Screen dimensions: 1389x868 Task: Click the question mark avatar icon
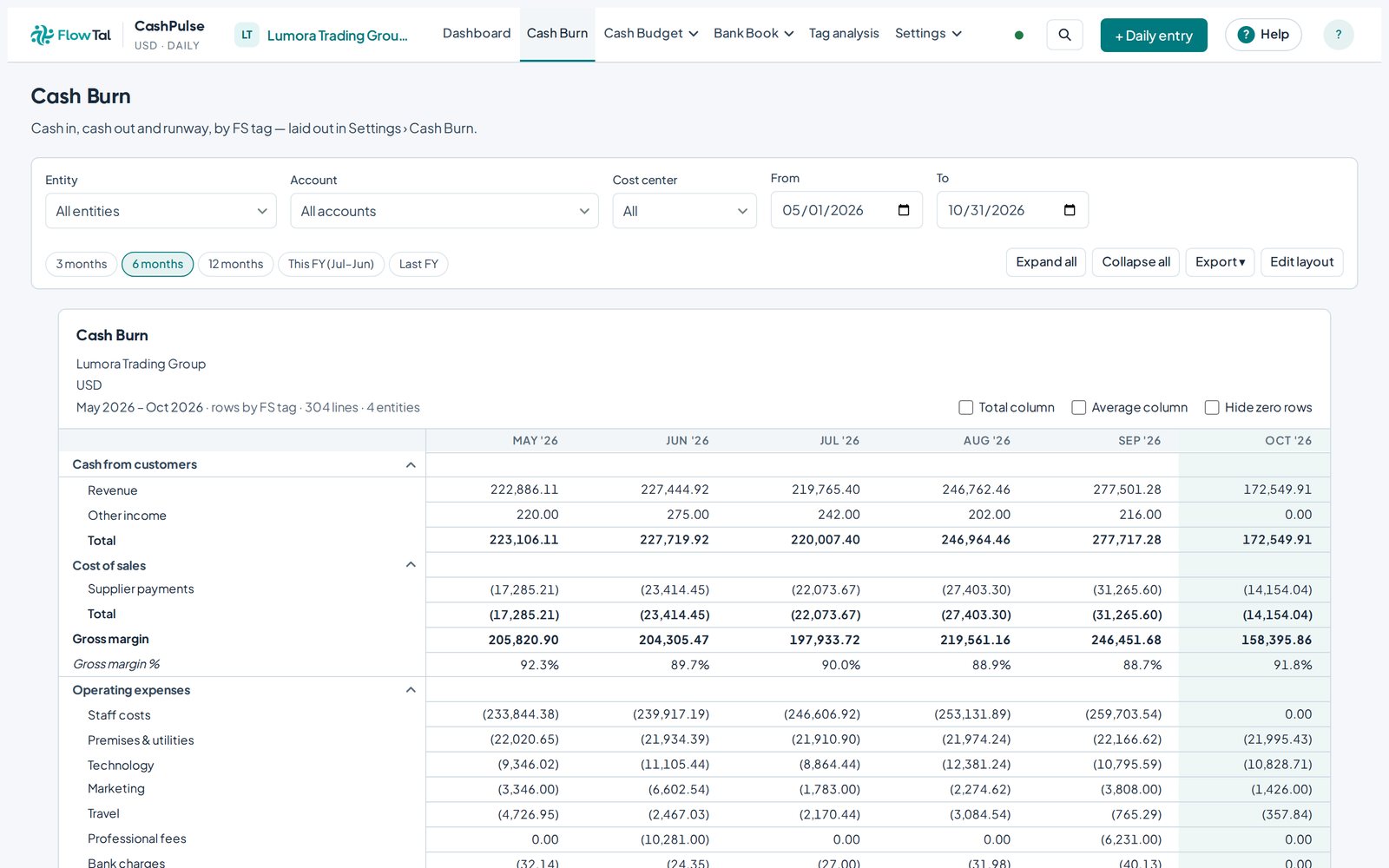point(1338,35)
